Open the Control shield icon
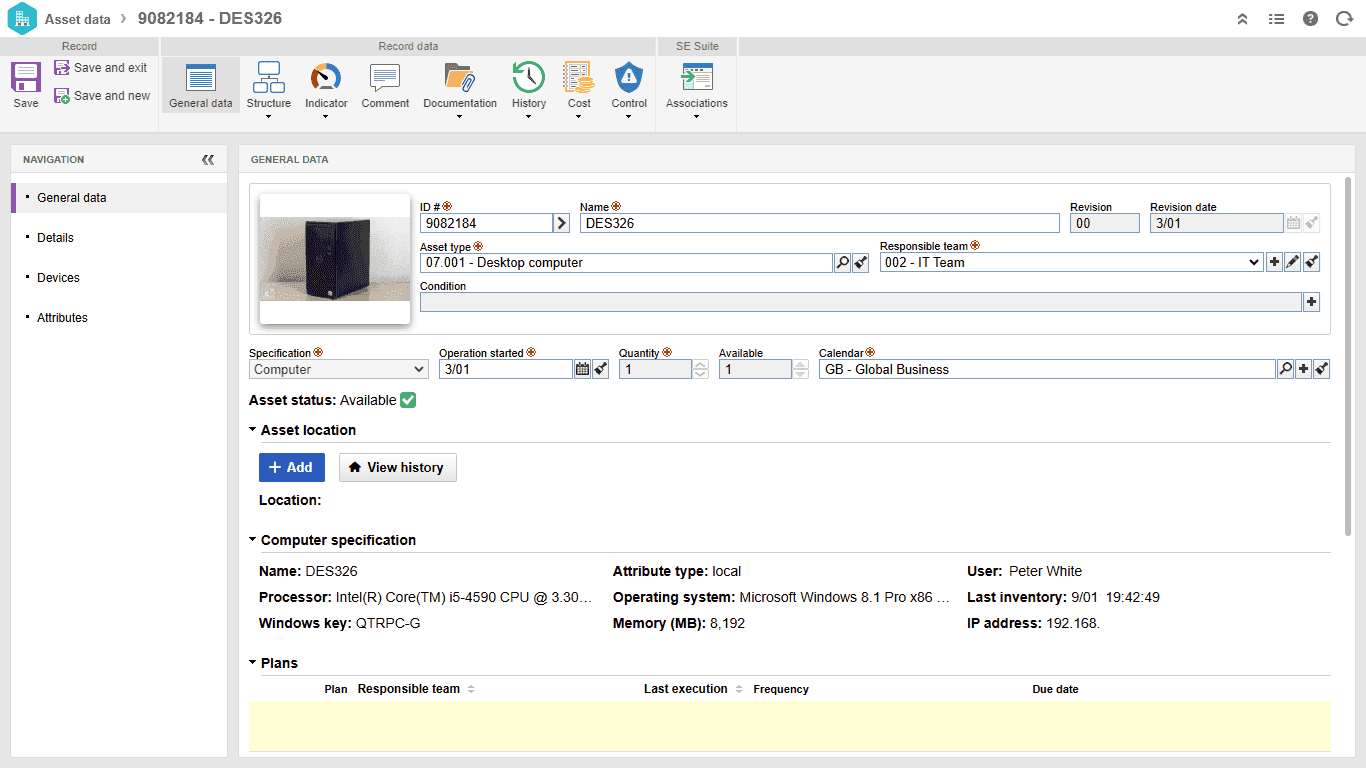Image resolution: width=1366 pixels, height=768 pixels. pyautogui.click(x=629, y=77)
